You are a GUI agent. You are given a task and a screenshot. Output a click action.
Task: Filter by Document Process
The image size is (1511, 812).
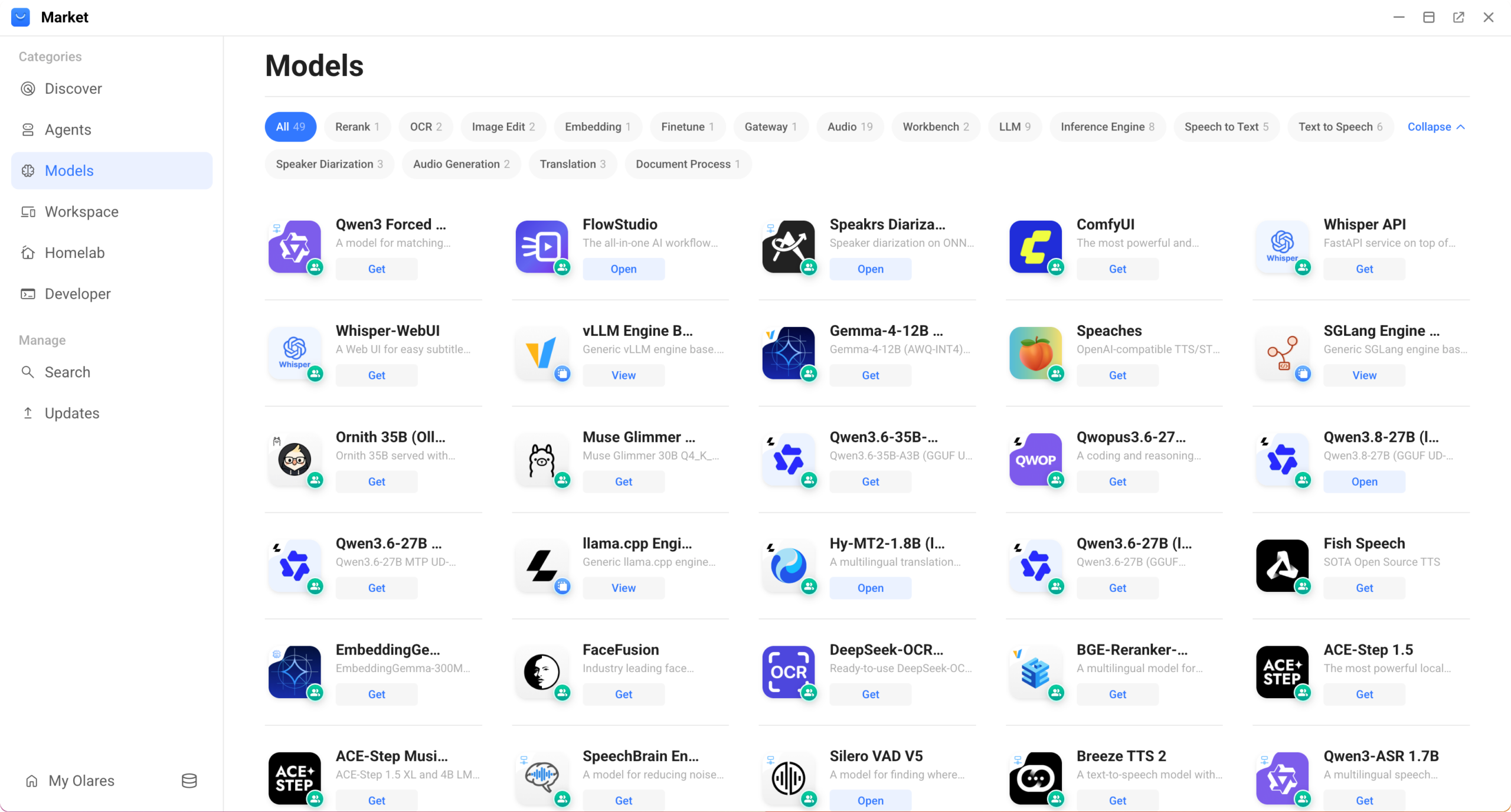[x=688, y=164]
